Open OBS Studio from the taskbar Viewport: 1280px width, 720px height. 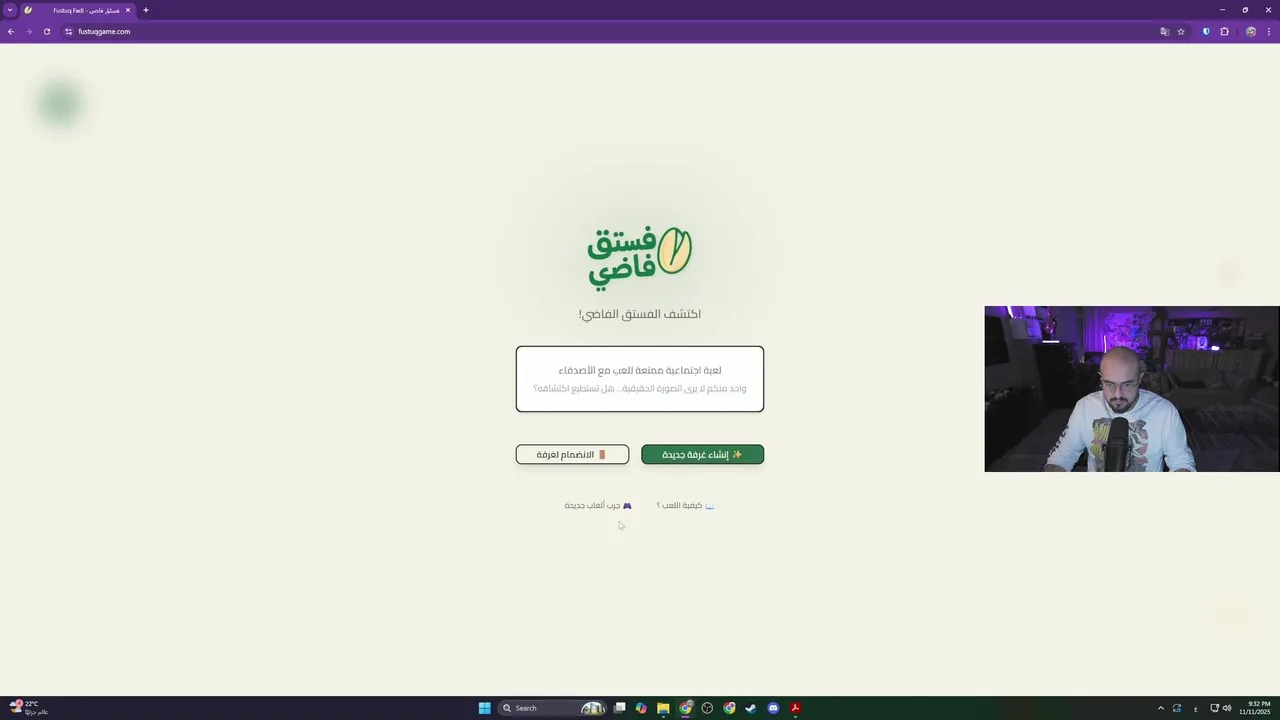pyautogui.click(x=707, y=708)
